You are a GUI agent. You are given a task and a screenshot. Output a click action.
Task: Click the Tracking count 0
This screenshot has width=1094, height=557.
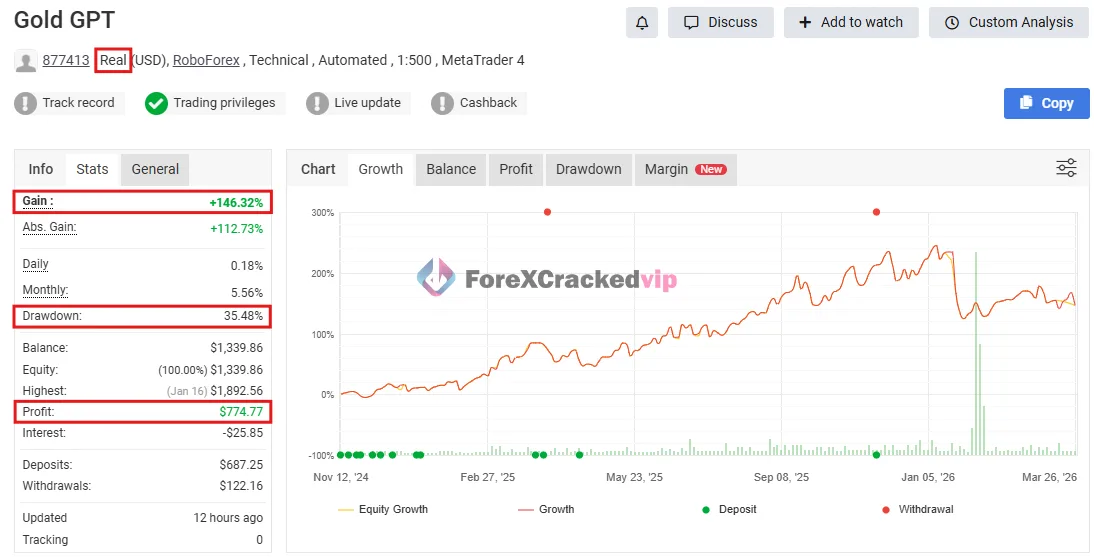(260, 540)
